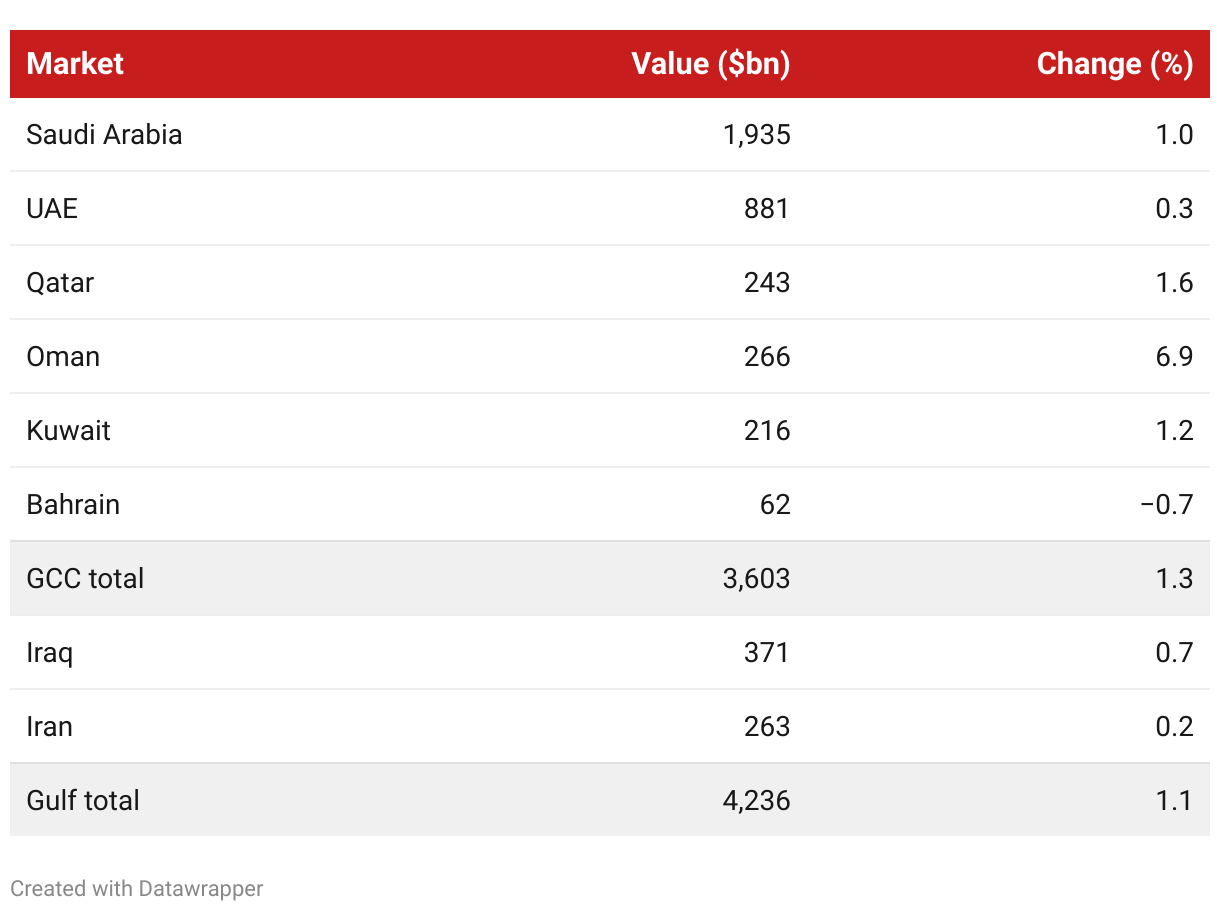Image resolution: width=1220 pixels, height=912 pixels.
Task: Click the Iran row label
Action: coord(49,726)
